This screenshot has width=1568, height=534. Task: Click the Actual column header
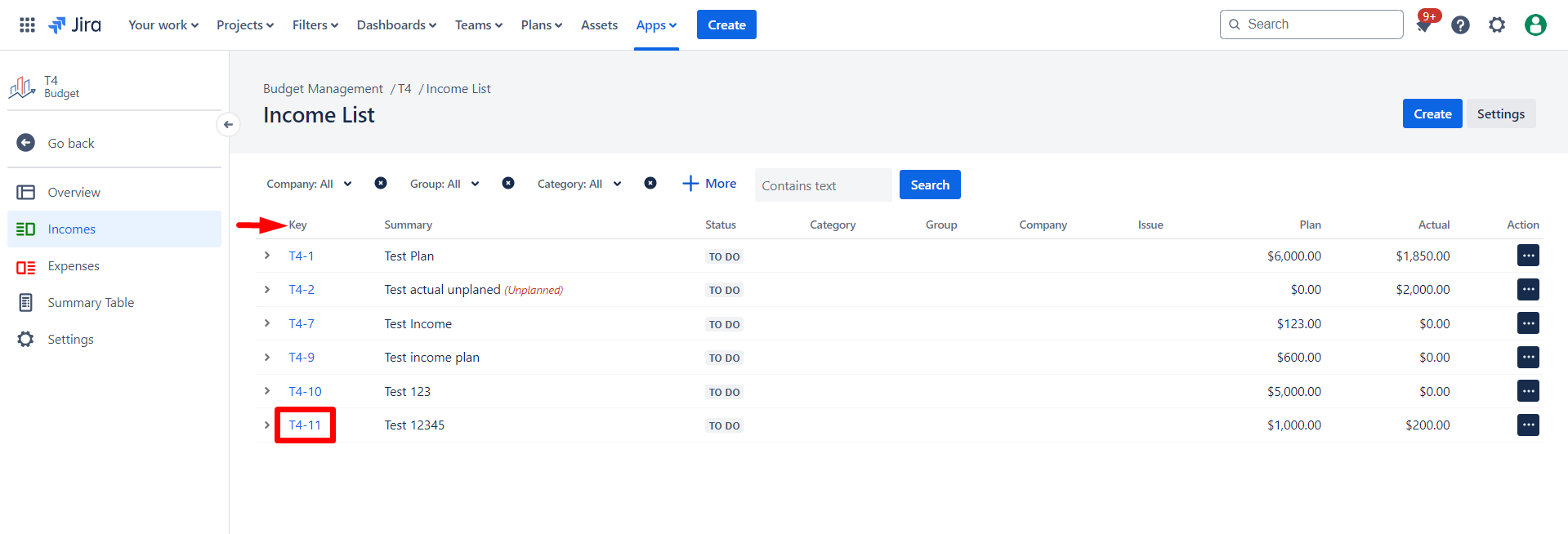tap(1434, 225)
